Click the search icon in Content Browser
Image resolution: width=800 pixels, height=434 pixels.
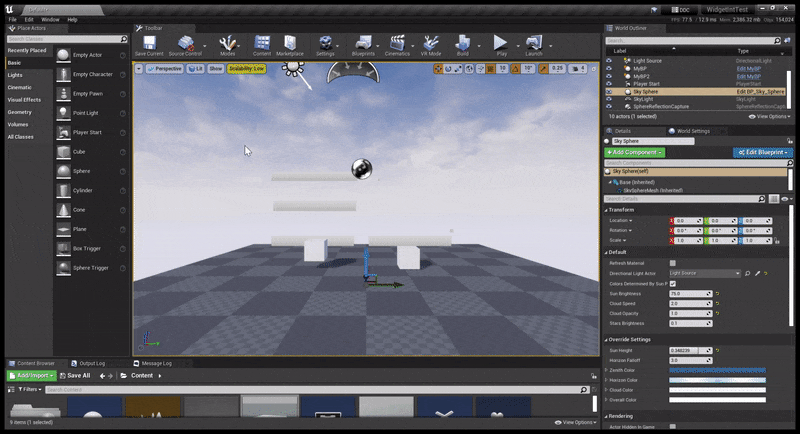pyautogui.click(x=584, y=390)
